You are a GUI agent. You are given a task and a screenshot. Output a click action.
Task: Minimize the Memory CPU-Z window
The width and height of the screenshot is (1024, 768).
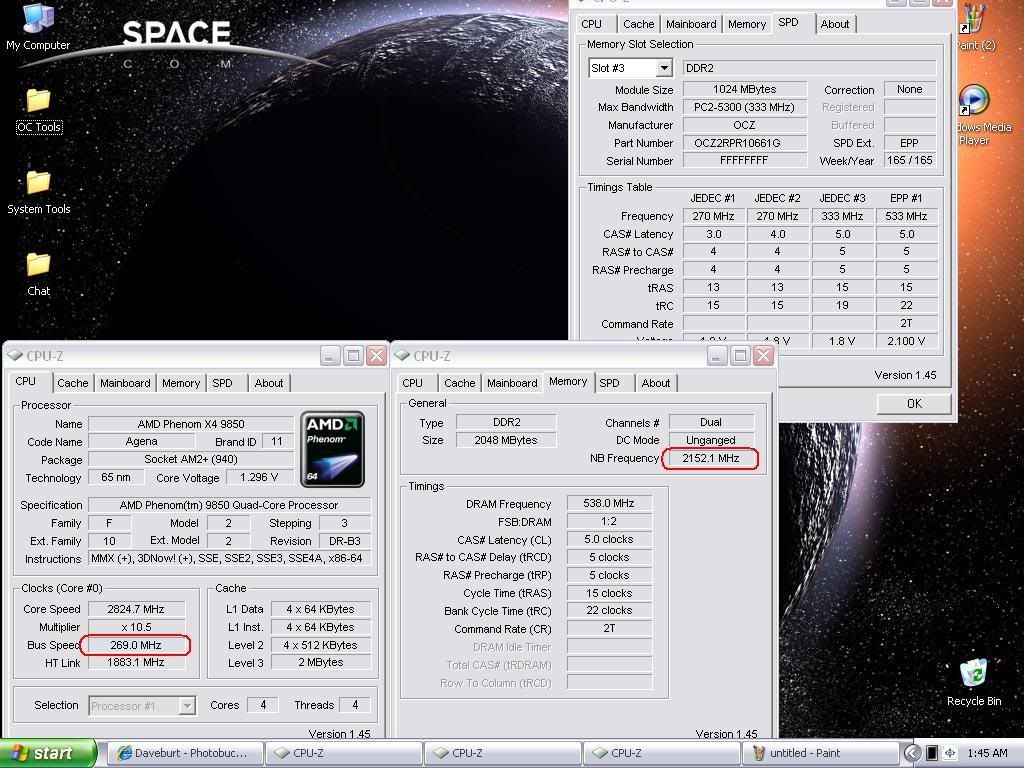tap(716, 356)
